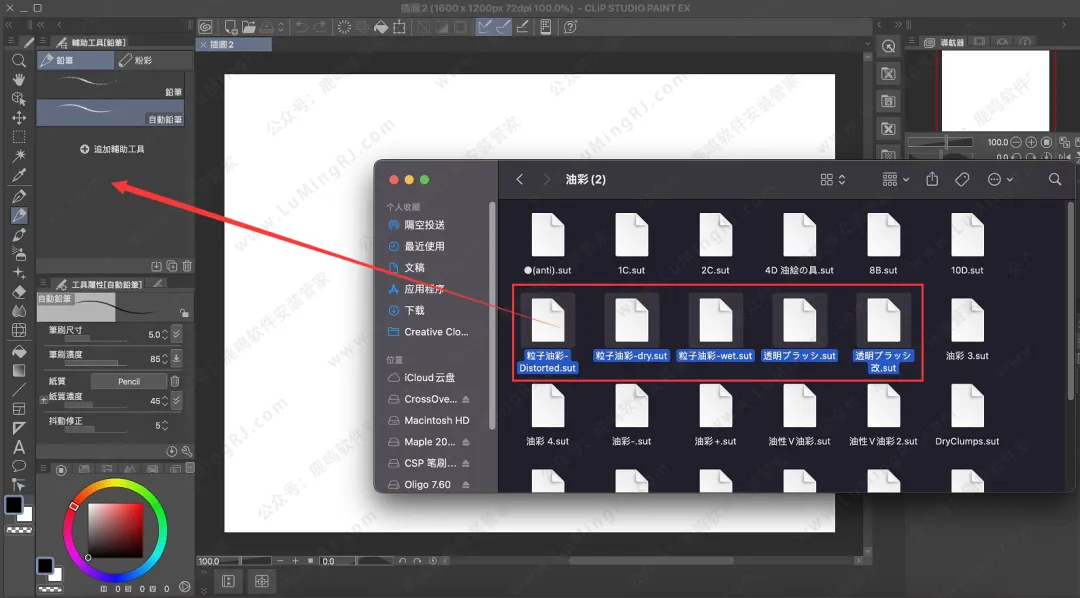Click the Pencil paper texture button
Image resolution: width=1080 pixels, height=598 pixels.
point(128,381)
